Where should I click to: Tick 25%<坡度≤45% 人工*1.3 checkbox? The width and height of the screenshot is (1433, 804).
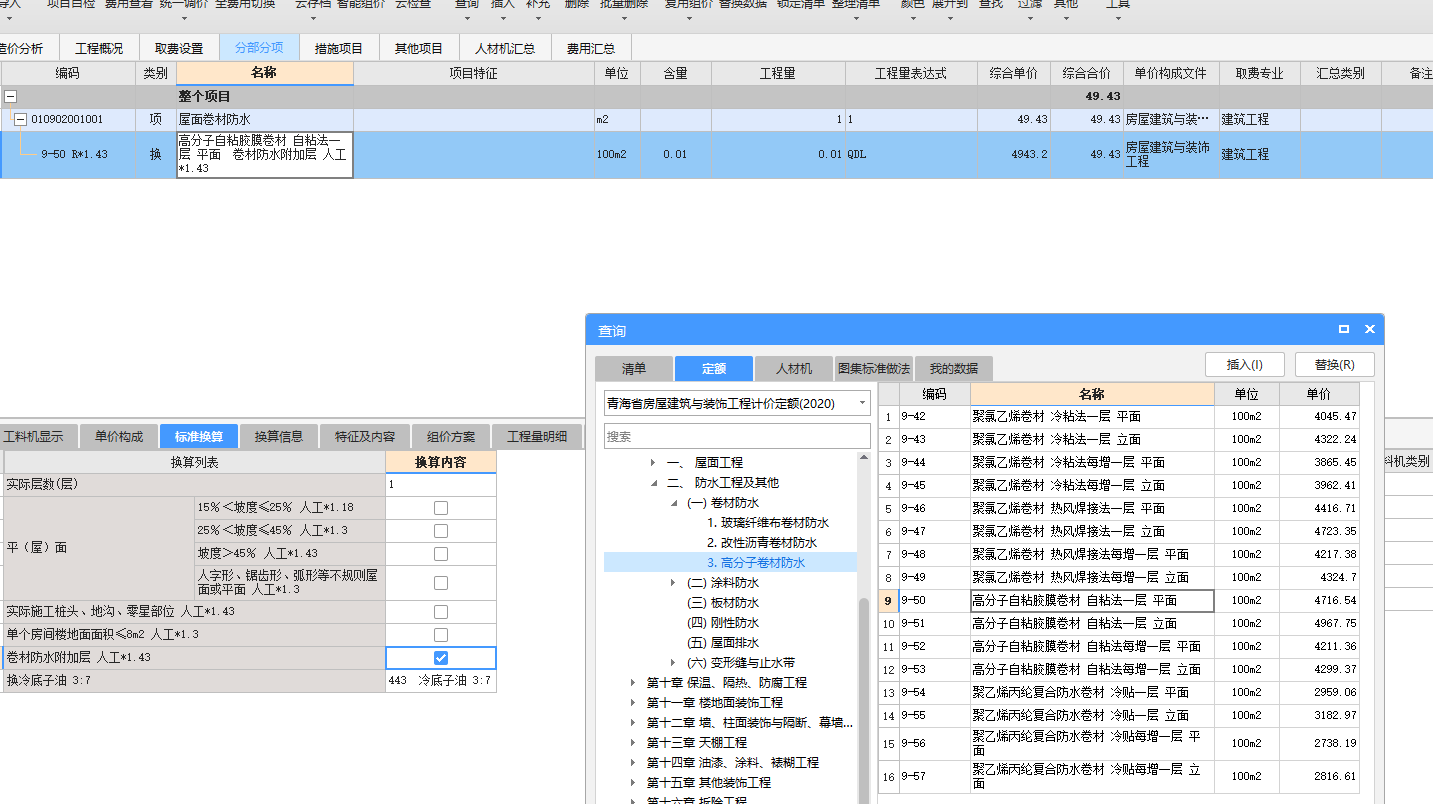441,531
